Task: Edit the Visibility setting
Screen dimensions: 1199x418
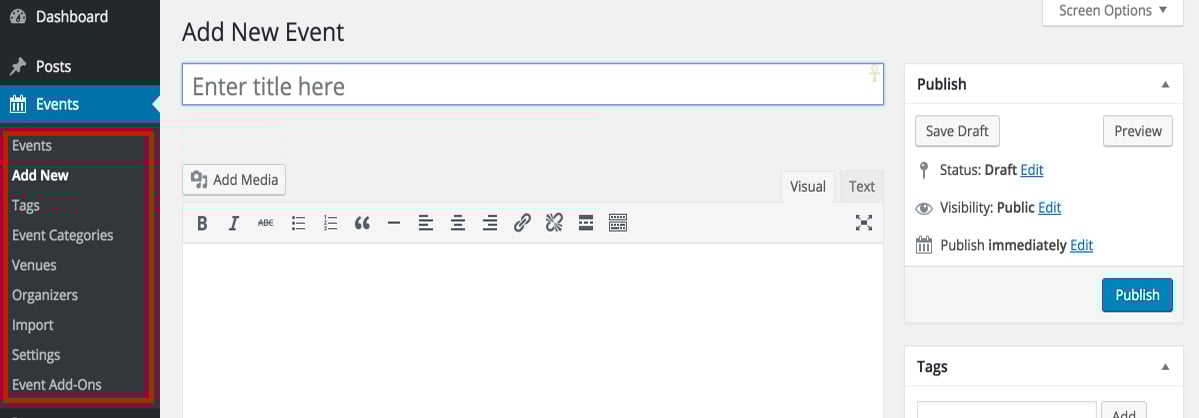Action: [1049, 208]
